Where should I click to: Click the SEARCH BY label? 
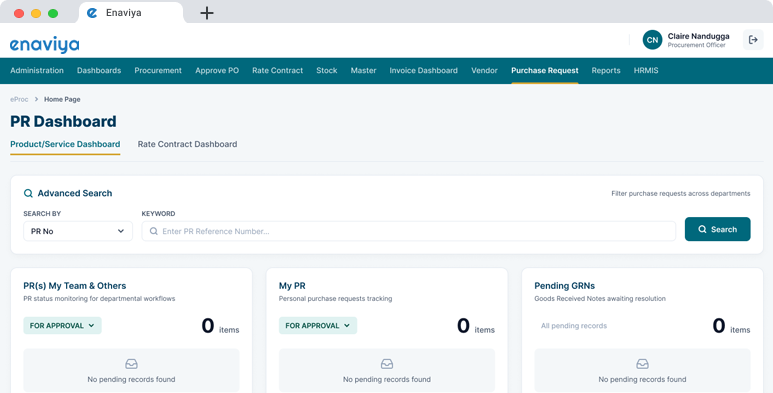click(42, 214)
